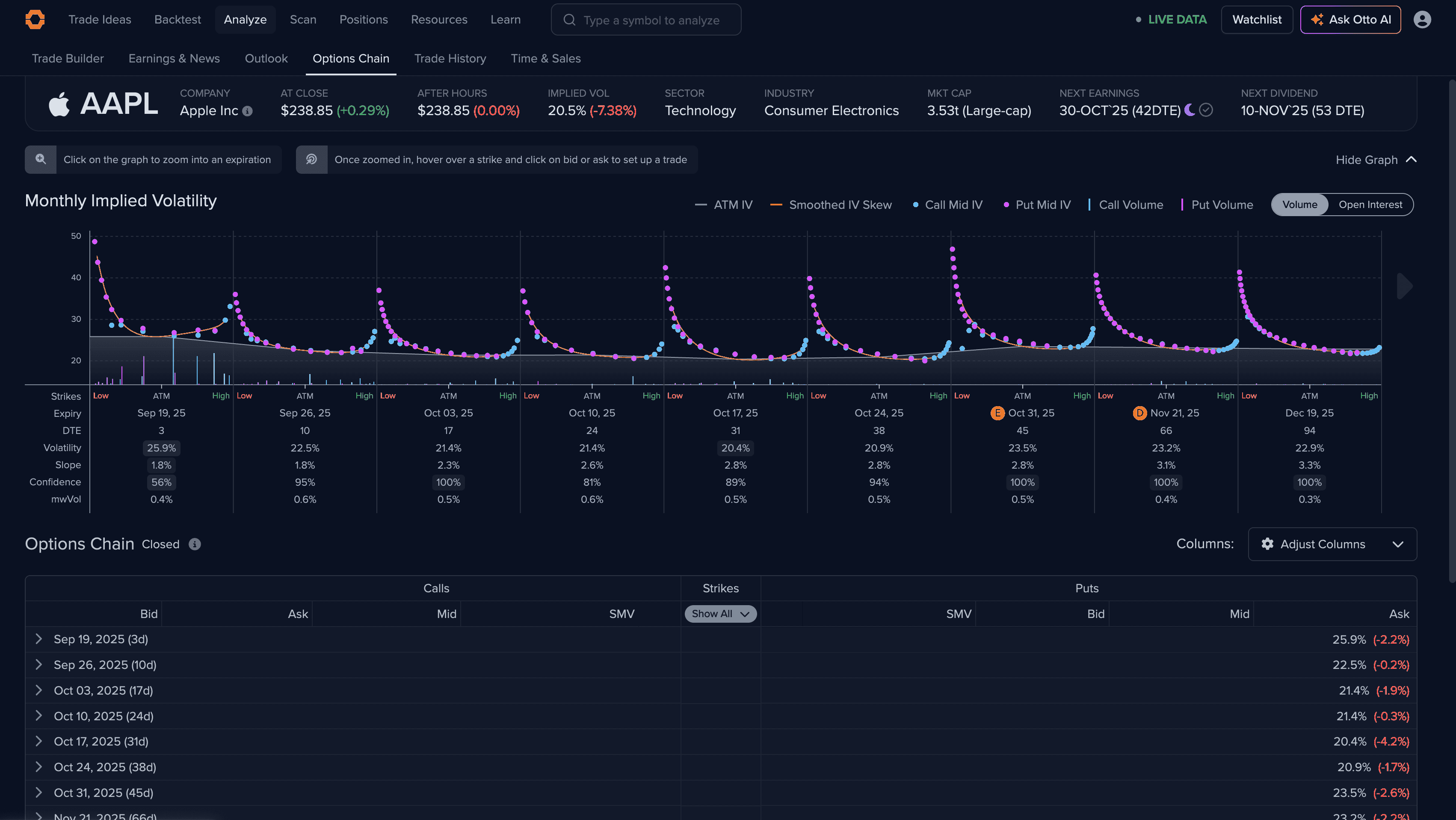Open the Watchlist button
This screenshot has width=1456, height=820.
click(x=1257, y=20)
